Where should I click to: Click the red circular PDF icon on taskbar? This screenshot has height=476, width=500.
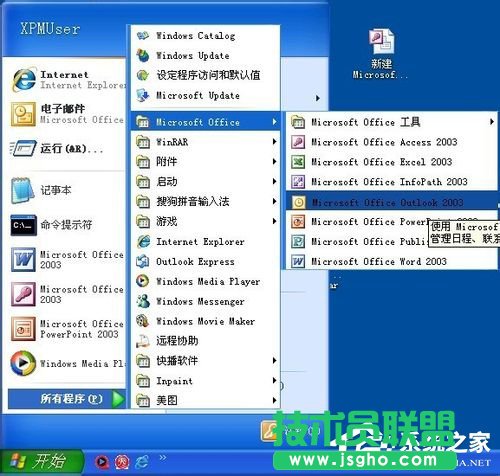click(122, 462)
